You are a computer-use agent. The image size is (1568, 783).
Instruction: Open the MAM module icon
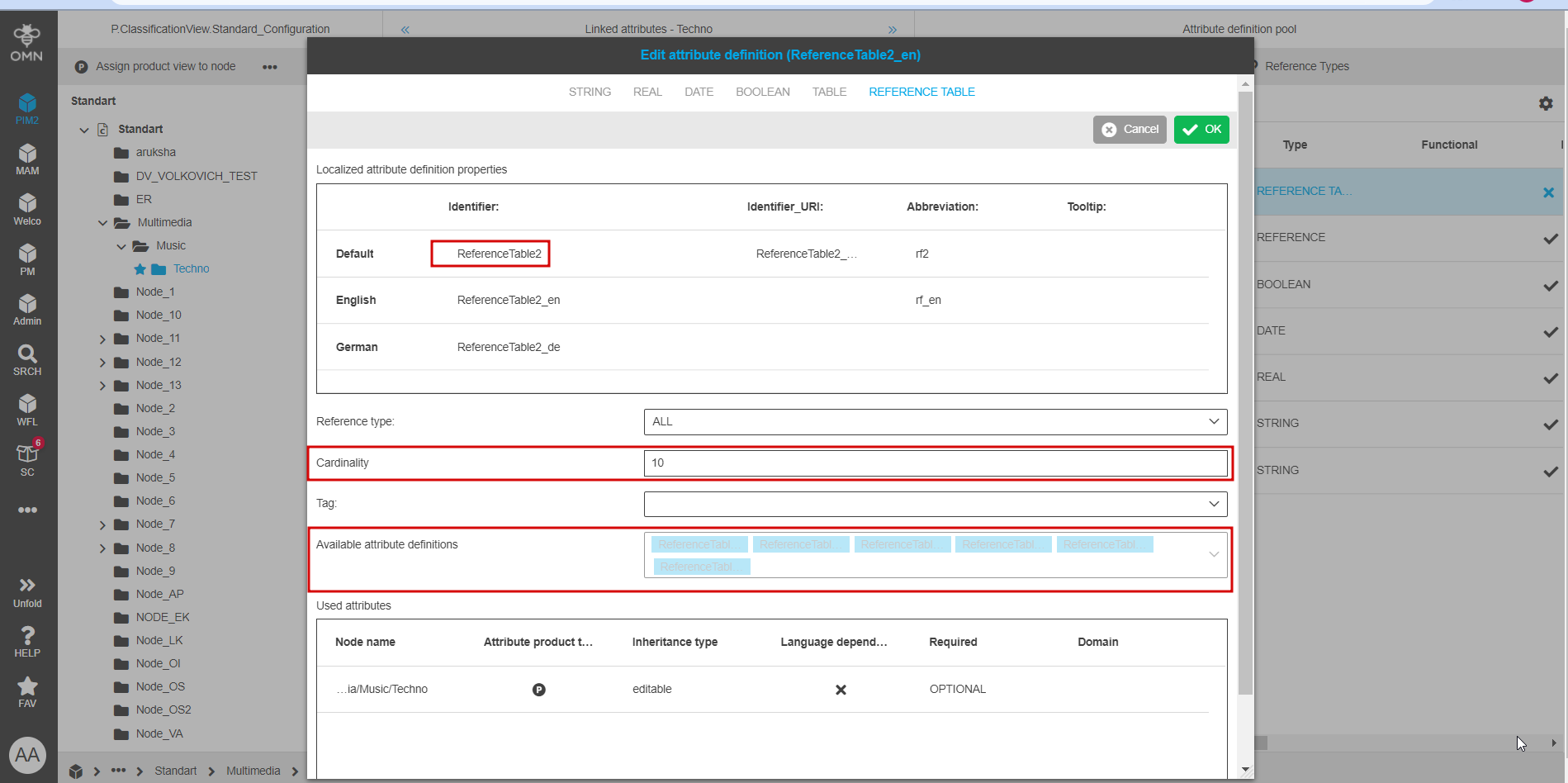tap(27, 159)
